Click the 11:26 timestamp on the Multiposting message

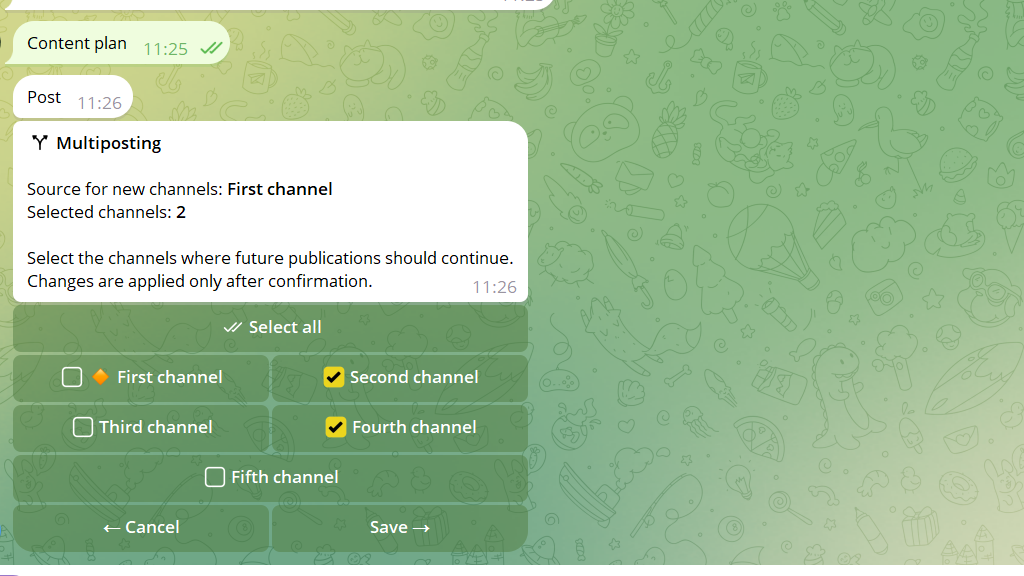[494, 287]
